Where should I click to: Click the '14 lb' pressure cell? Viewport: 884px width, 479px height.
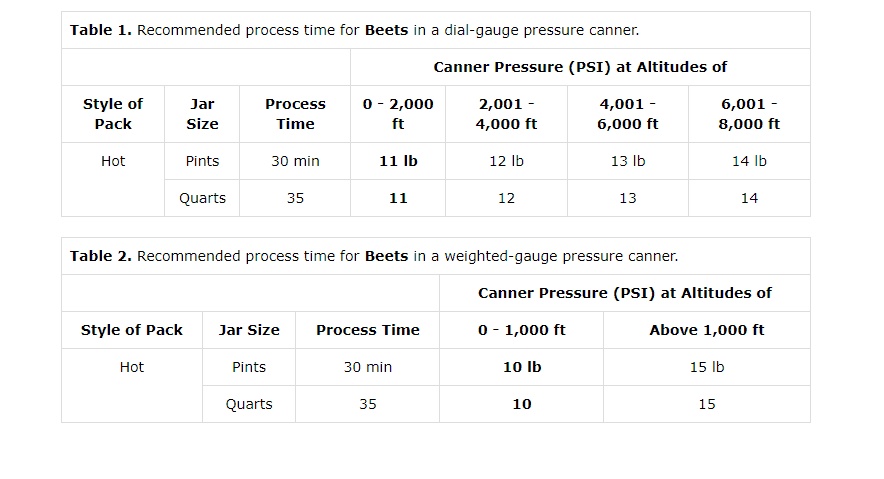pyautogui.click(x=749, y=161)
